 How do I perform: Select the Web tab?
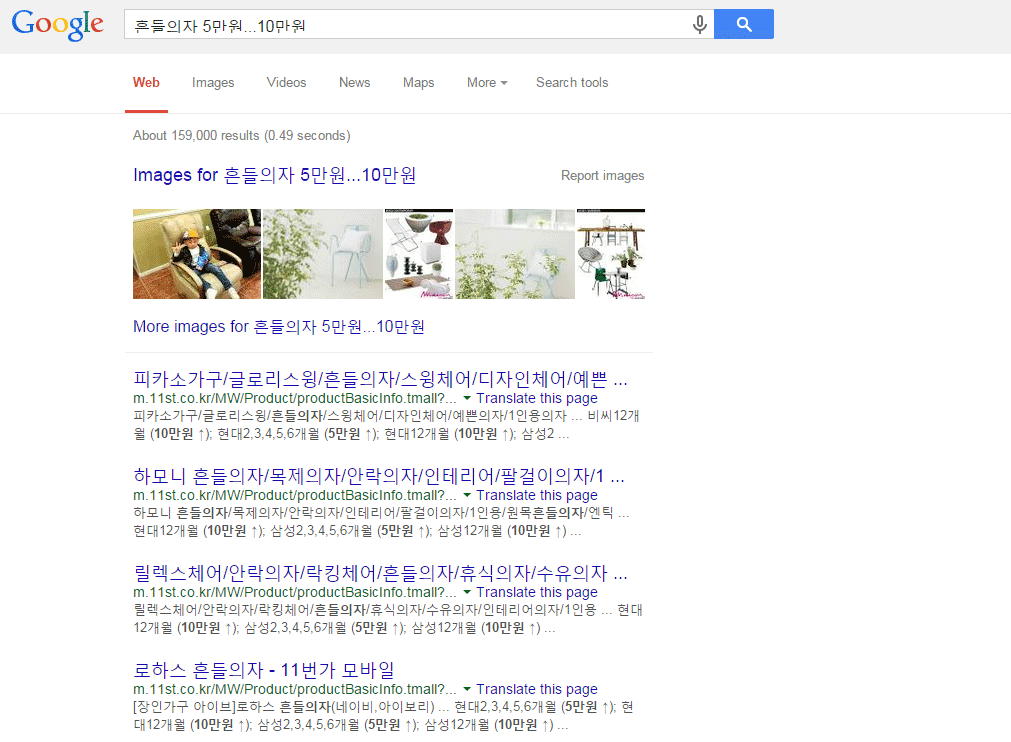(146, 83)
